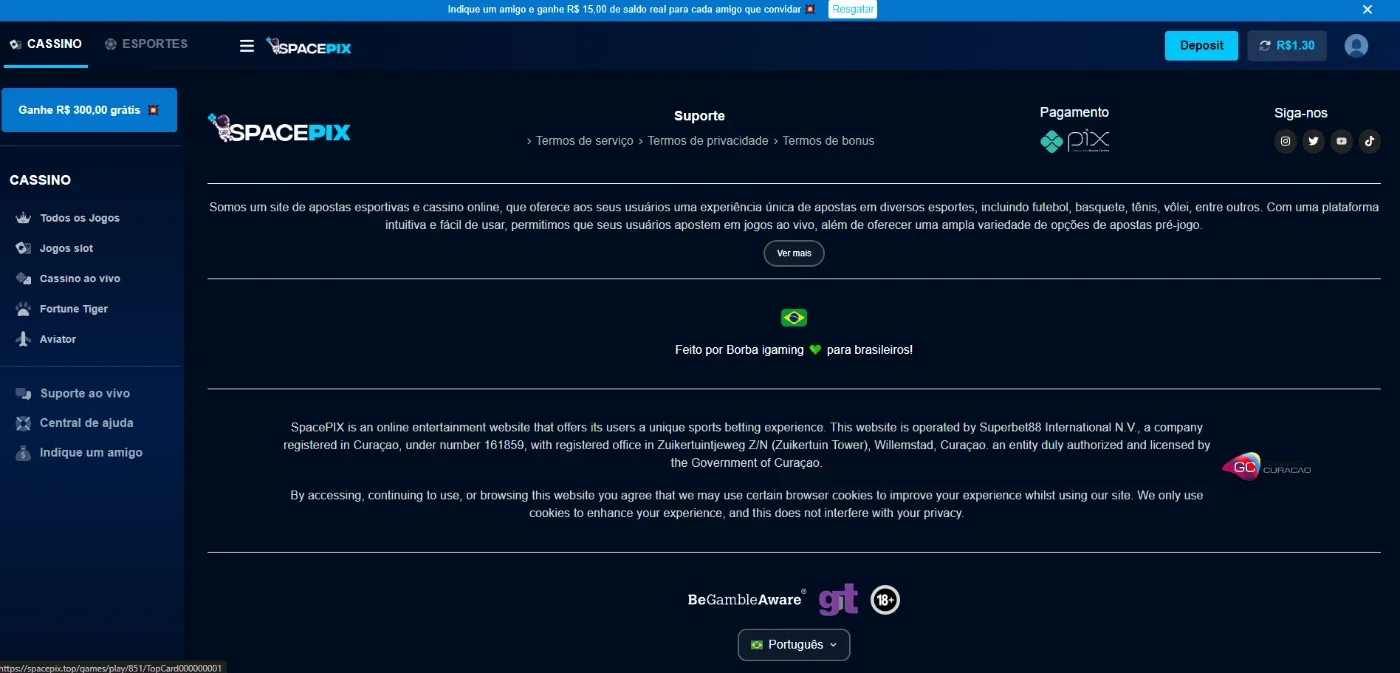The image size is (1400, 673).
Task: Click the chat icon beside Suporte ao vivo
Action: click(x=23, y=394)
